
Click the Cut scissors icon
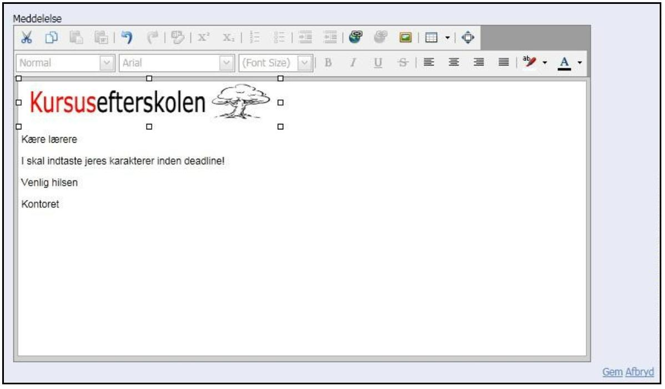26,38
